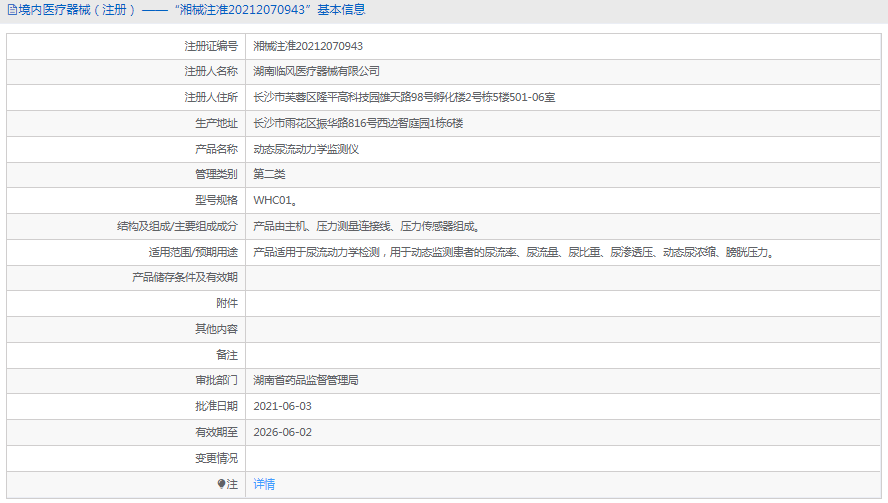Image resolution: width=888 pixels, height=503 pixels.
Task: Select the page title 境内医疗器械（注册）基本信息
Action: (191, 10)
